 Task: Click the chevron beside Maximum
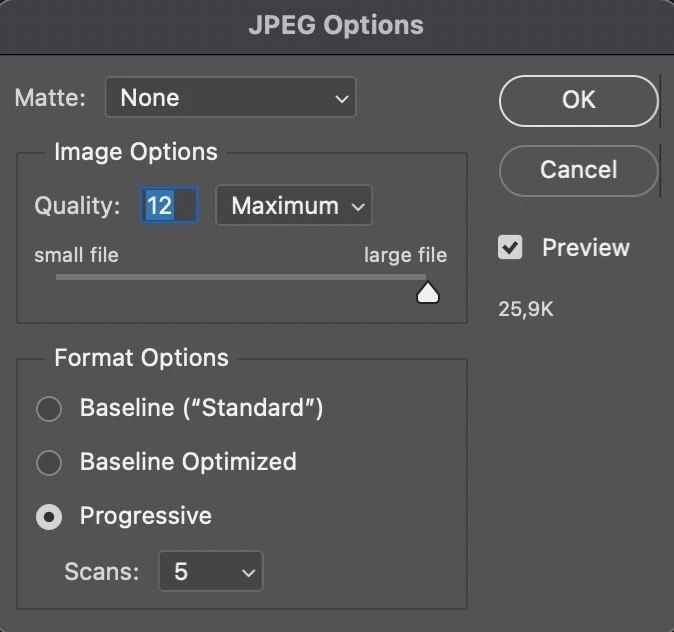[x=358, y=207]
